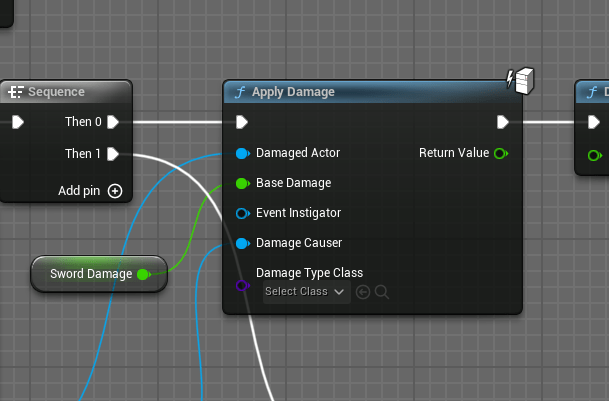
Task: Click the authority-only server icon on Apply Damage
Action: (518, 78)
